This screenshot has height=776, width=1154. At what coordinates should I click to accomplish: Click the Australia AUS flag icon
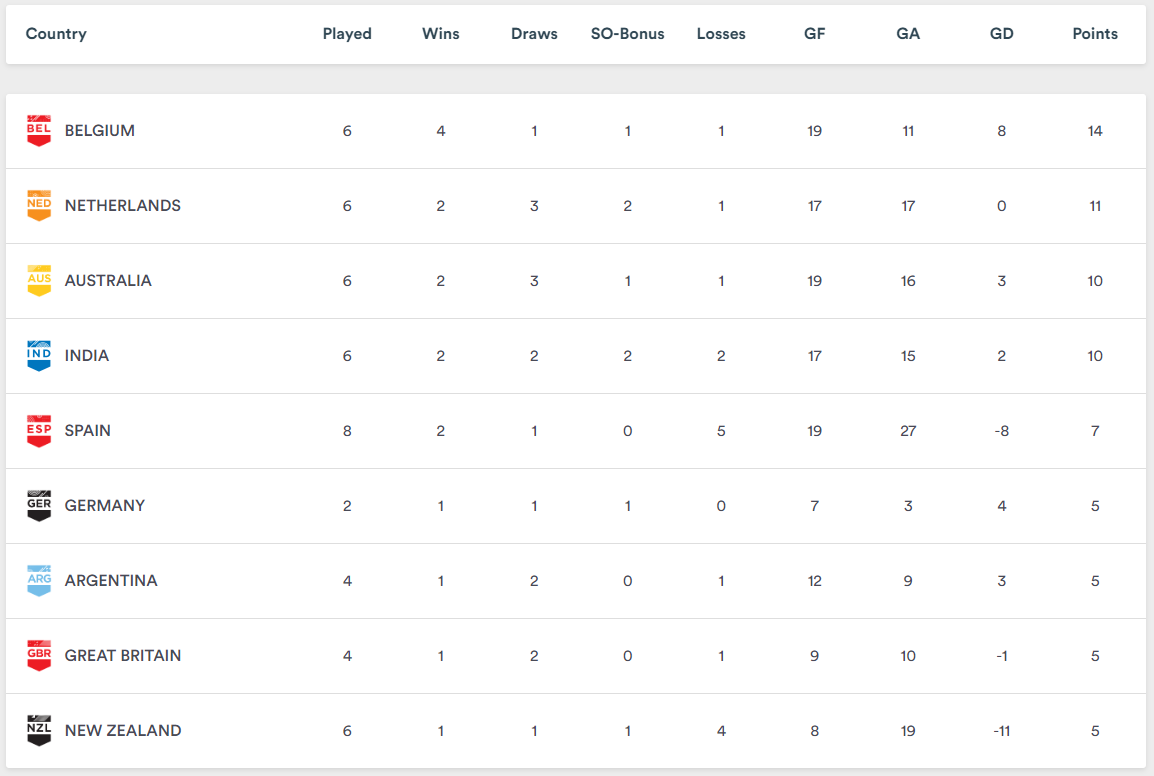click(x=39, y=281)
